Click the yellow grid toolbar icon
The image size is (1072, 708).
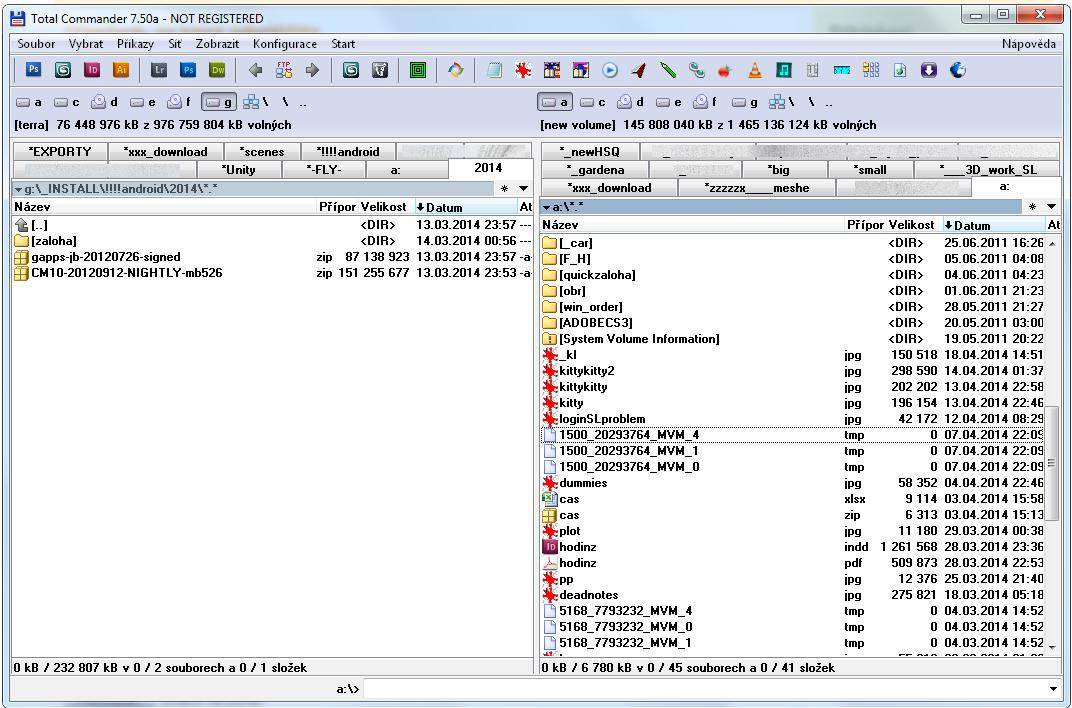coord(870,70)
